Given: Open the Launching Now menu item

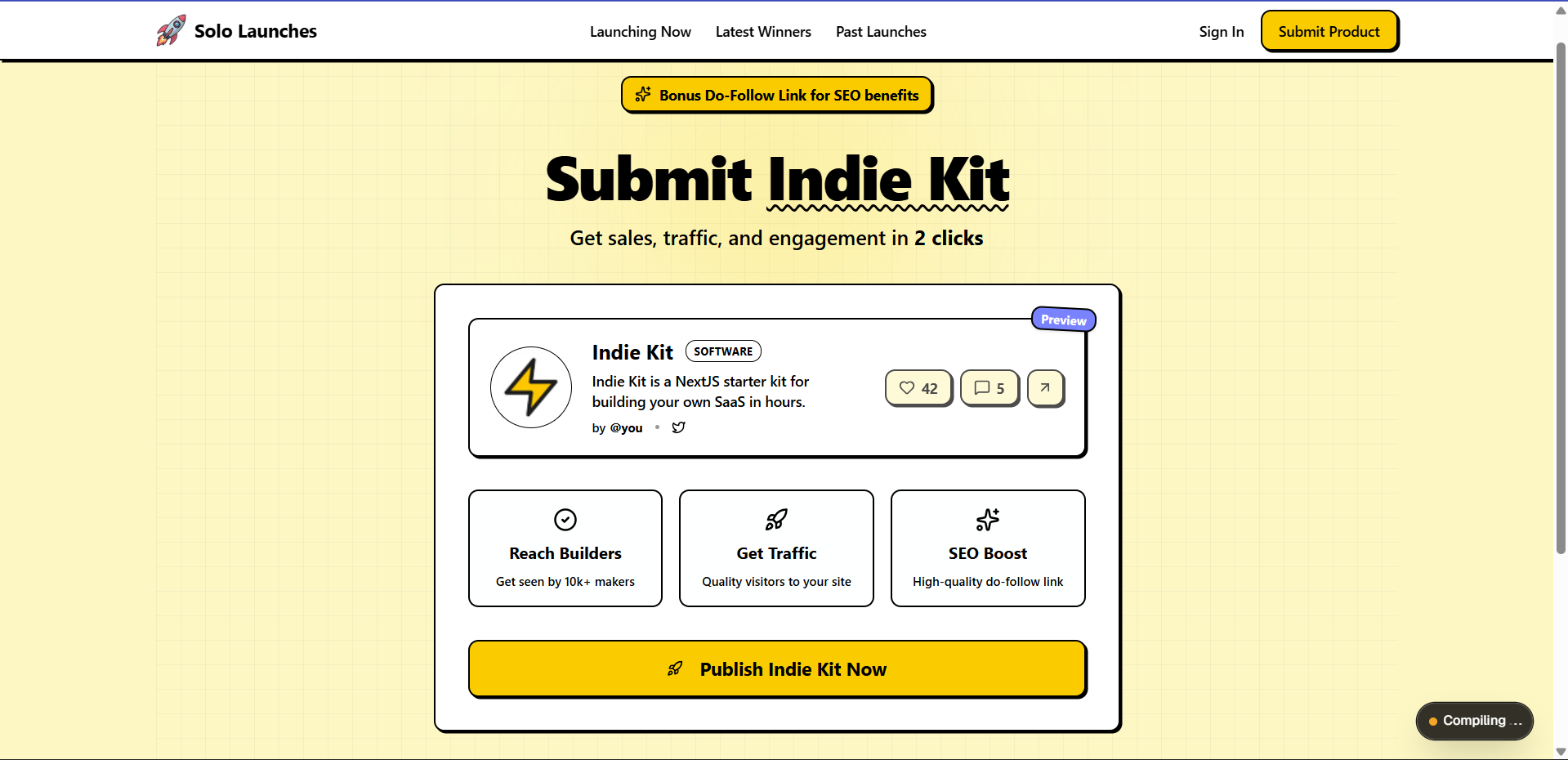Looking at the screenshot, I should [640, 31].
